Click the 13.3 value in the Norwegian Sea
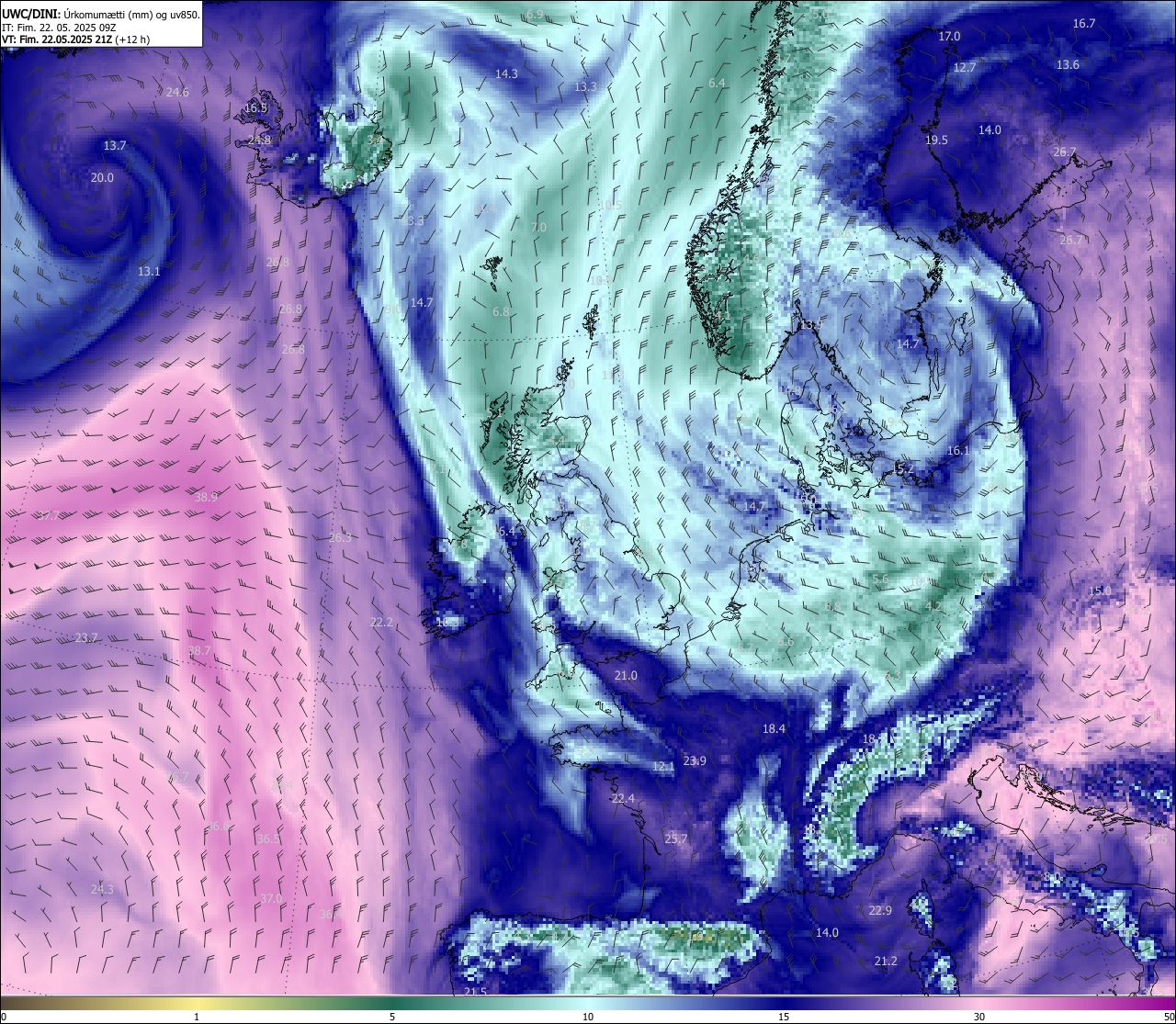Viewport: 1176px width, 1024px height. click(x=585, y=86)
